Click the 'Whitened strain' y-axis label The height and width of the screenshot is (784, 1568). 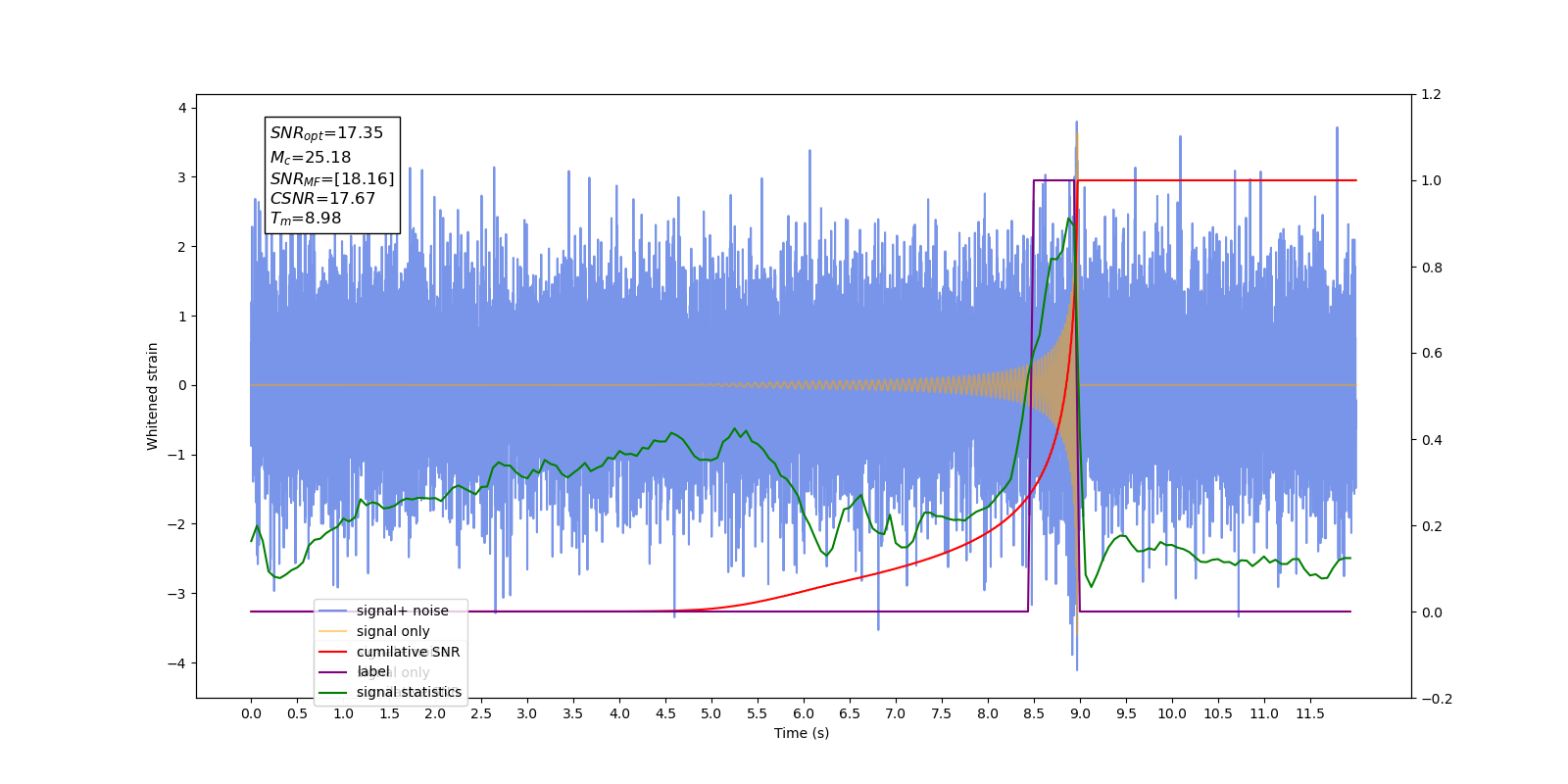(x=153, y=396)
